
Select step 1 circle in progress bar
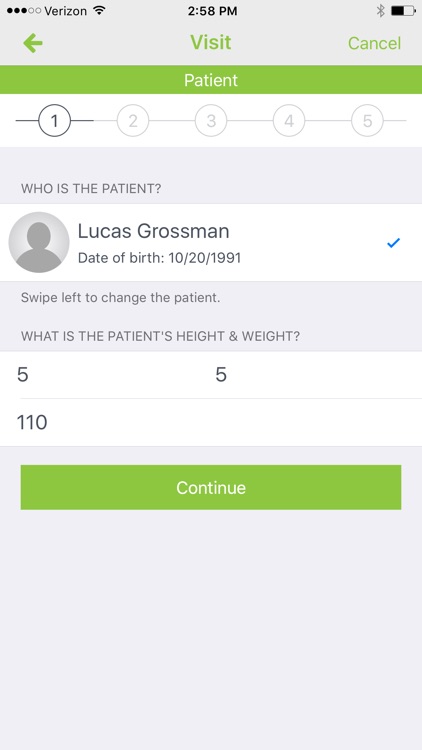coord(55,121)
